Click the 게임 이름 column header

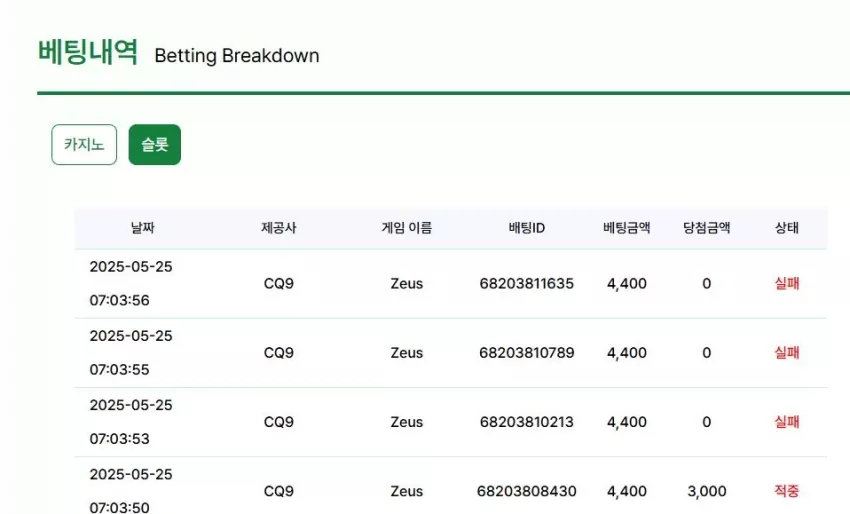(407, 228)
